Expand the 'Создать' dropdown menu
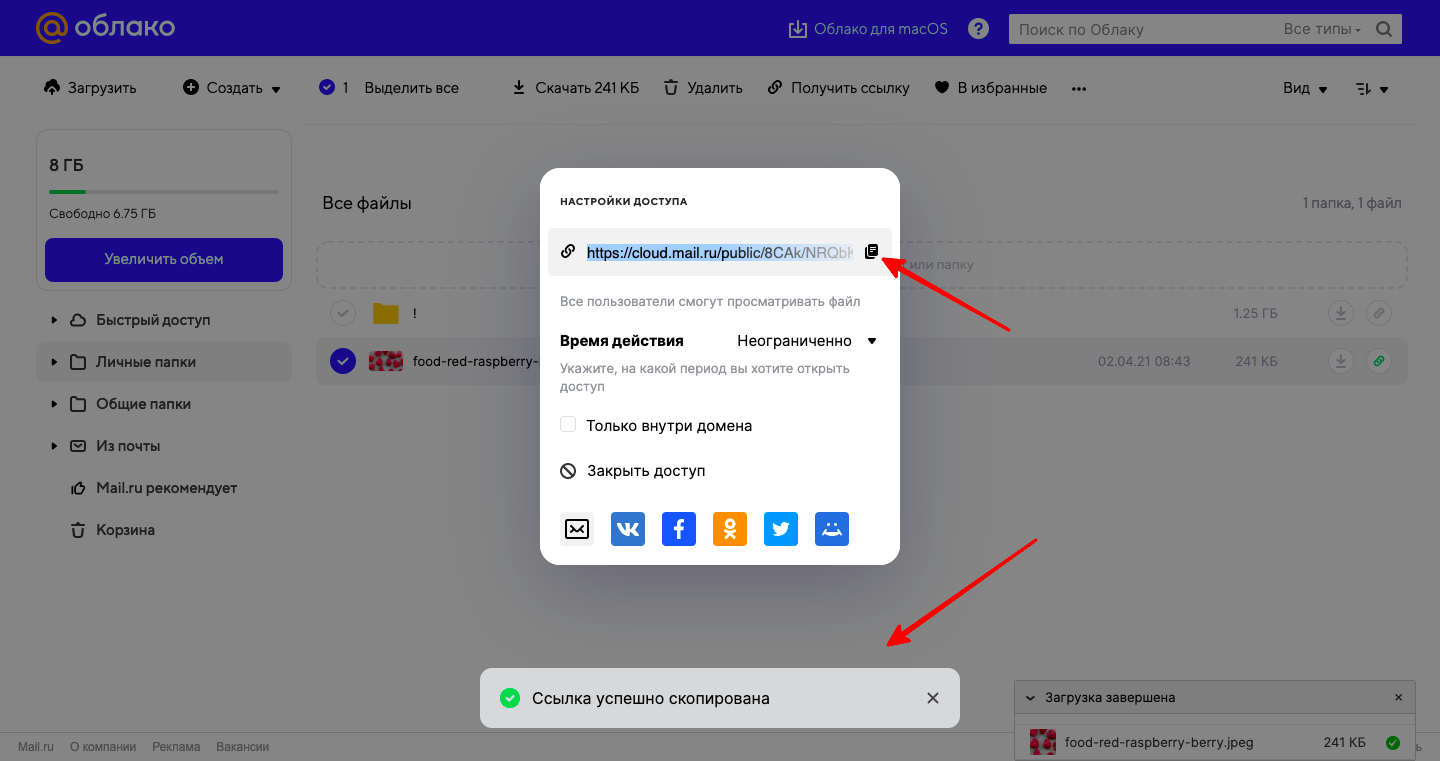The image size is (1440, 761). [x=232, y=88]
